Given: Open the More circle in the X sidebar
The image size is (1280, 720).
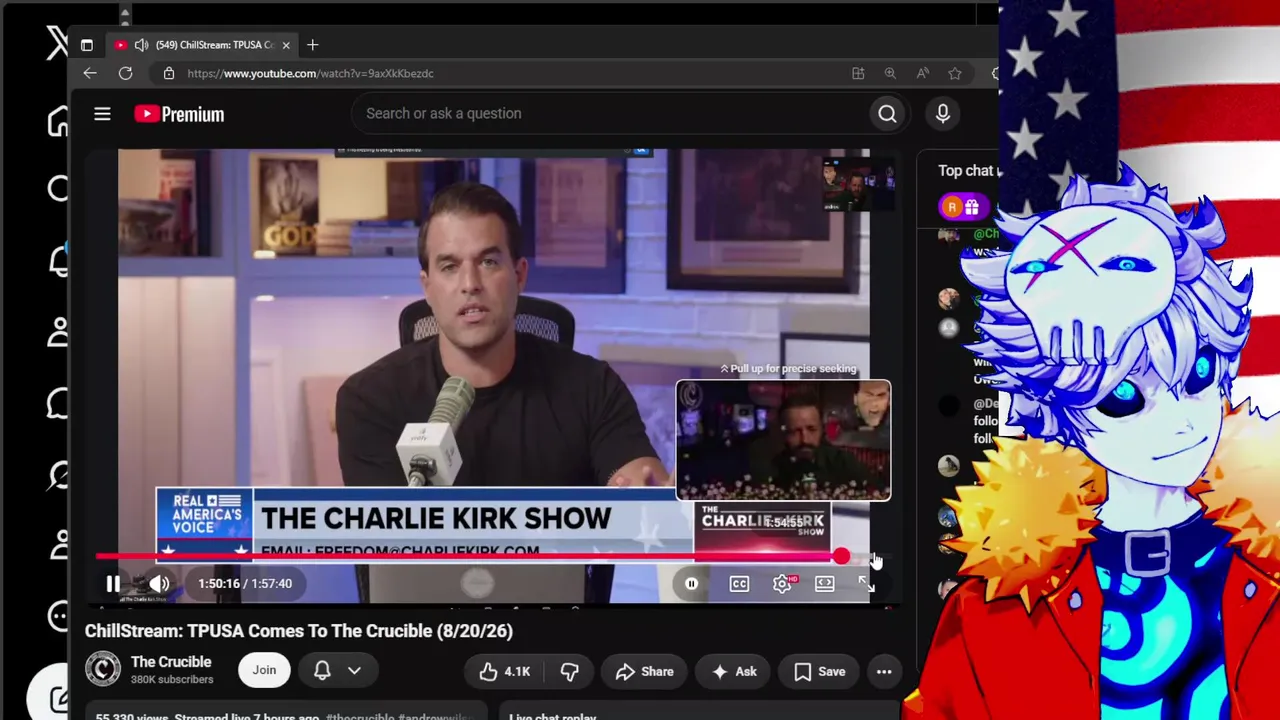Looking at the screenshot, I should click(x=58, y=616).
